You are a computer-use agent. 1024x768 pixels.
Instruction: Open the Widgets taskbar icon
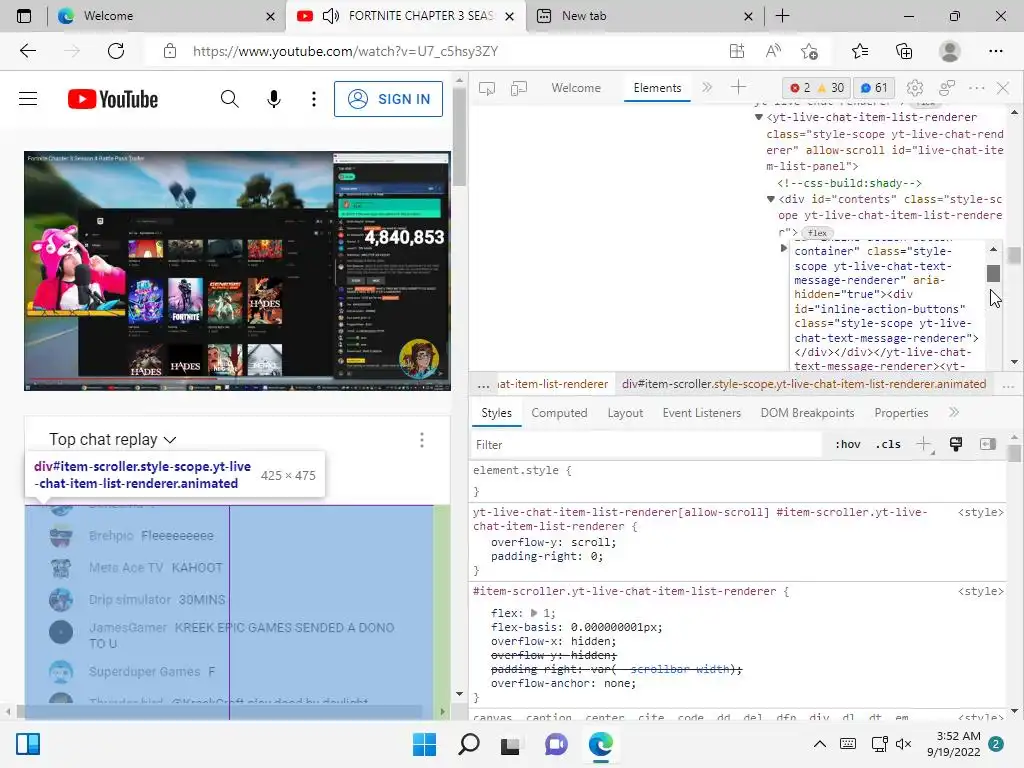(x=28, y=744)
